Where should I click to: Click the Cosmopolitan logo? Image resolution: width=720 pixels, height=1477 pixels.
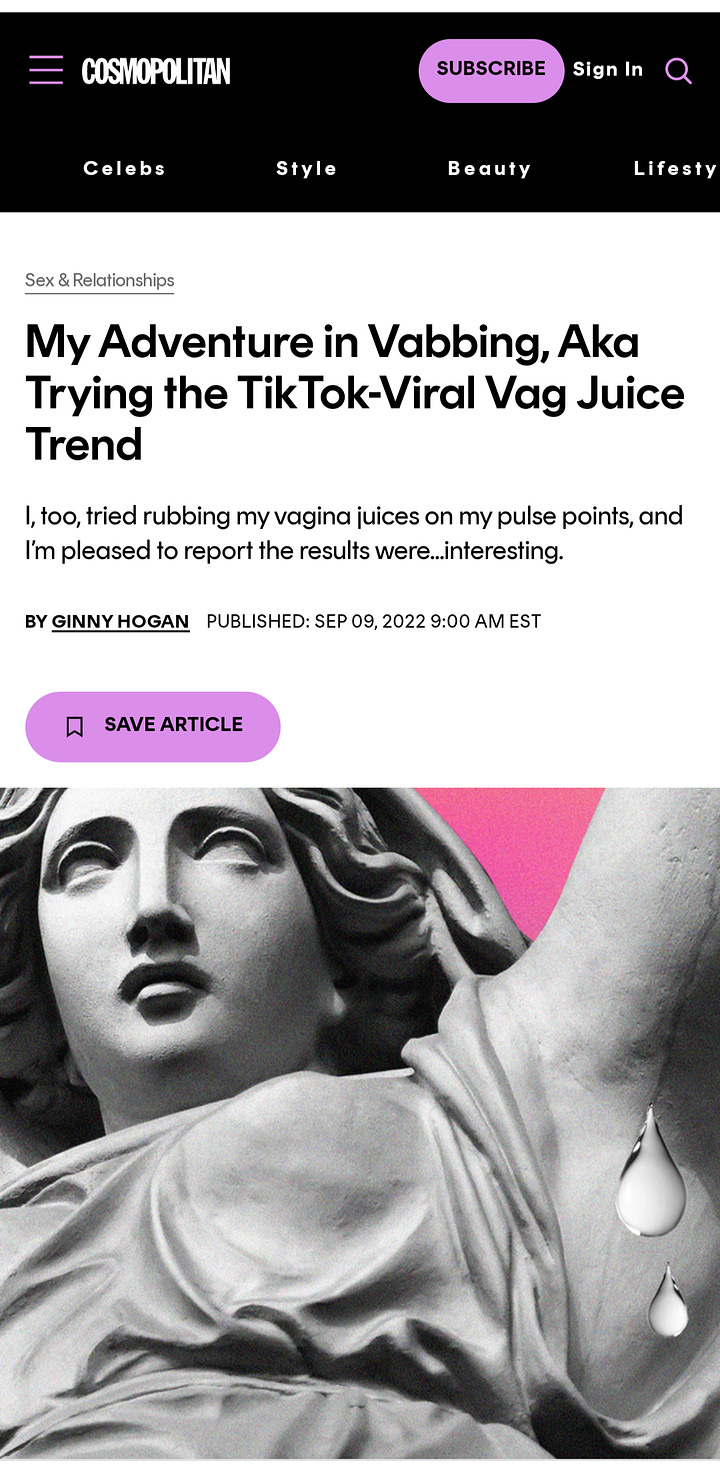156,71
